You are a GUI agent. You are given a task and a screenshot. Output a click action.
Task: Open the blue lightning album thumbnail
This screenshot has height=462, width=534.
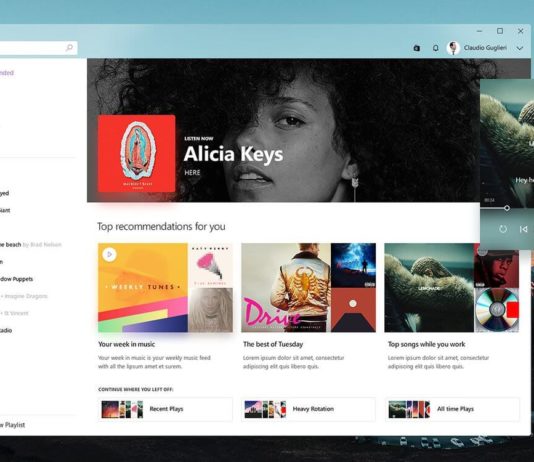(354, 265)
